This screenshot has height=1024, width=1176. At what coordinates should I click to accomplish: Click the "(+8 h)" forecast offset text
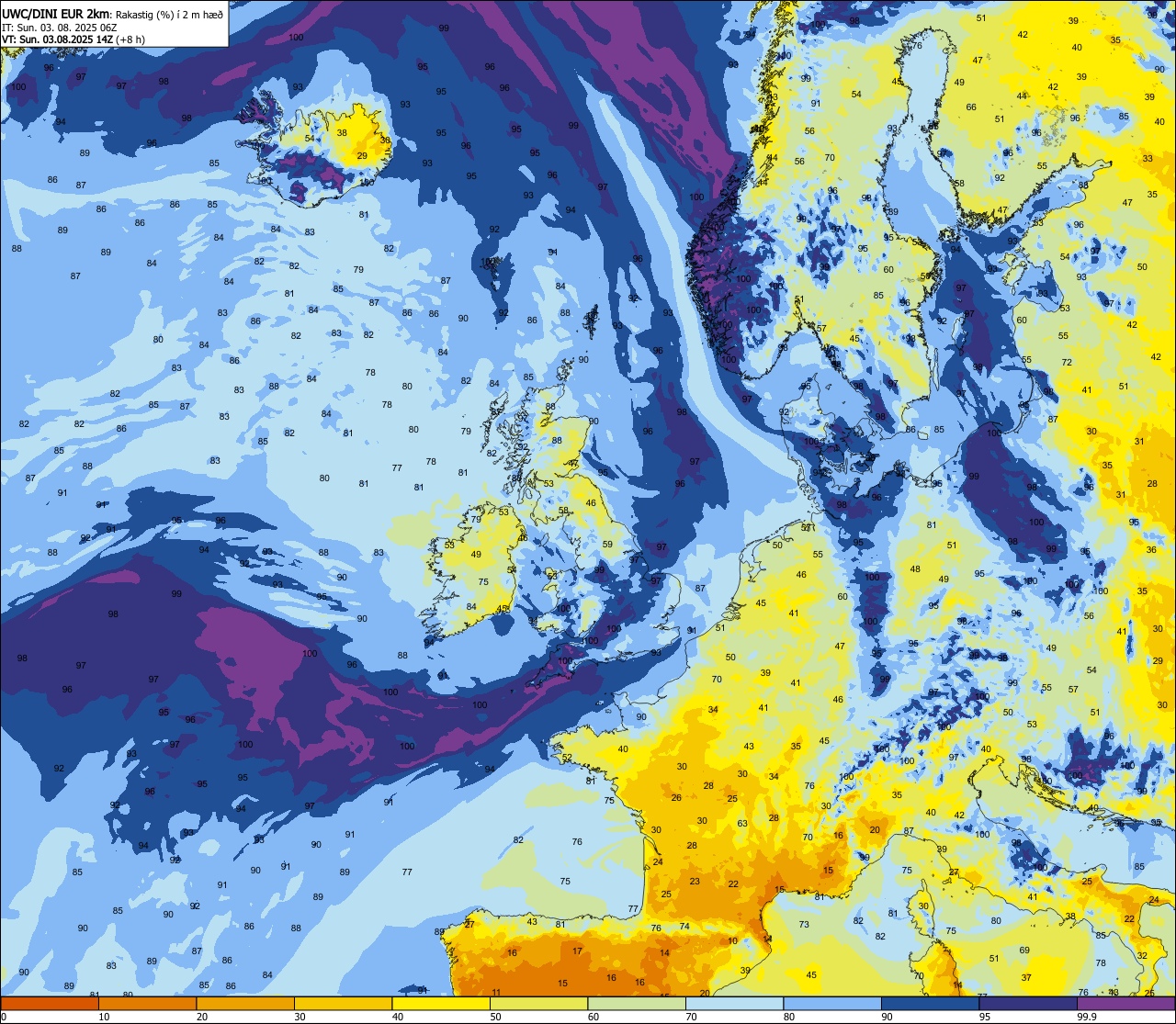[130, 39]
